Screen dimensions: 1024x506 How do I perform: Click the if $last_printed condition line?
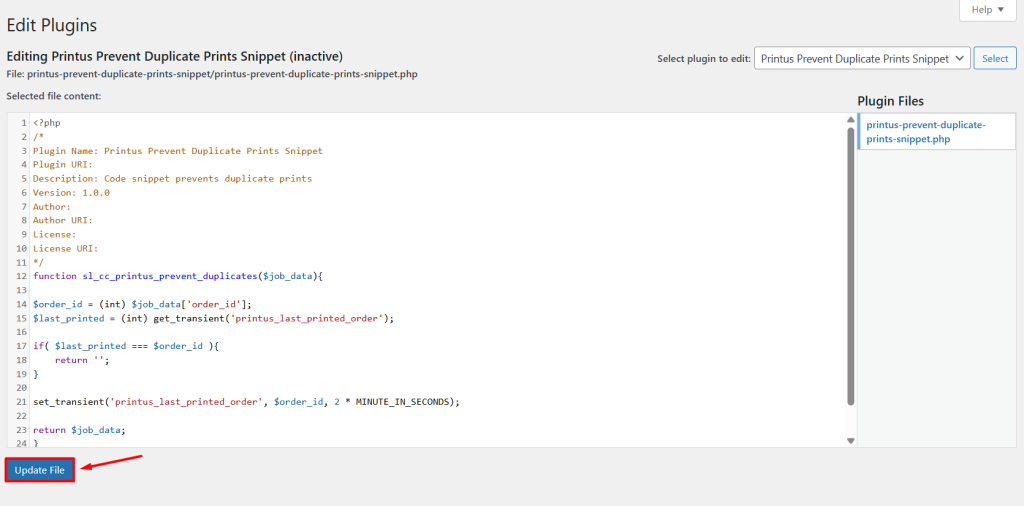pyautogui.click(x=125, y=346)
